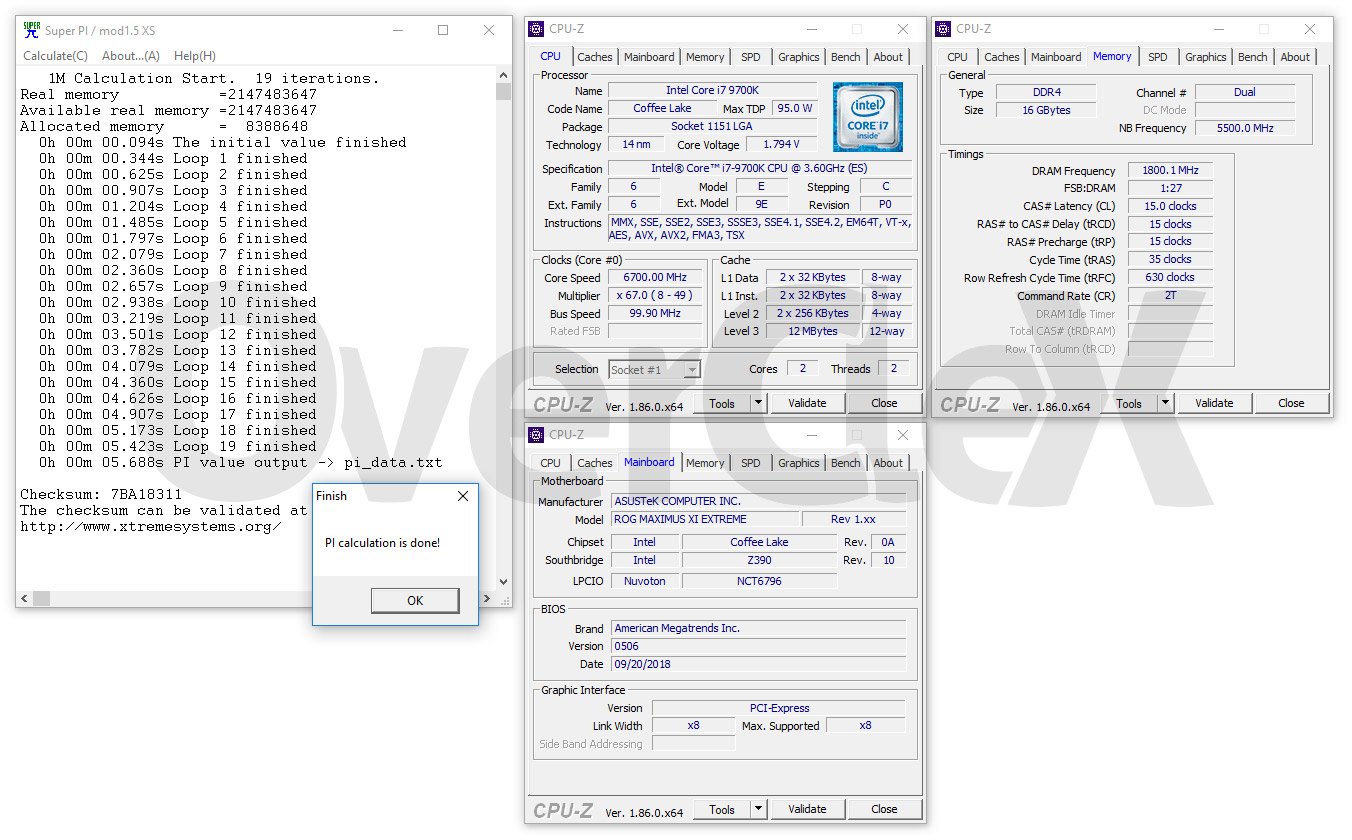Image resolution: width=1352 pixels, height=840 pixels.
Task: Click Tools button in Memory window
Action: 1129,404
